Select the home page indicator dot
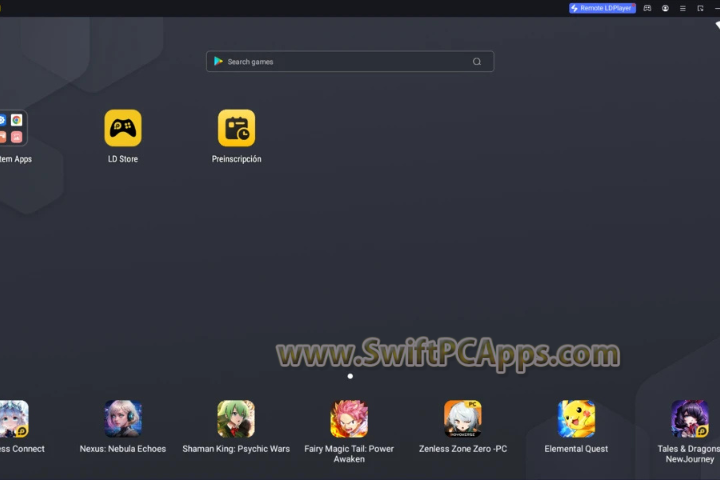Viewport: 720px width, 480px height. point(350,376)
